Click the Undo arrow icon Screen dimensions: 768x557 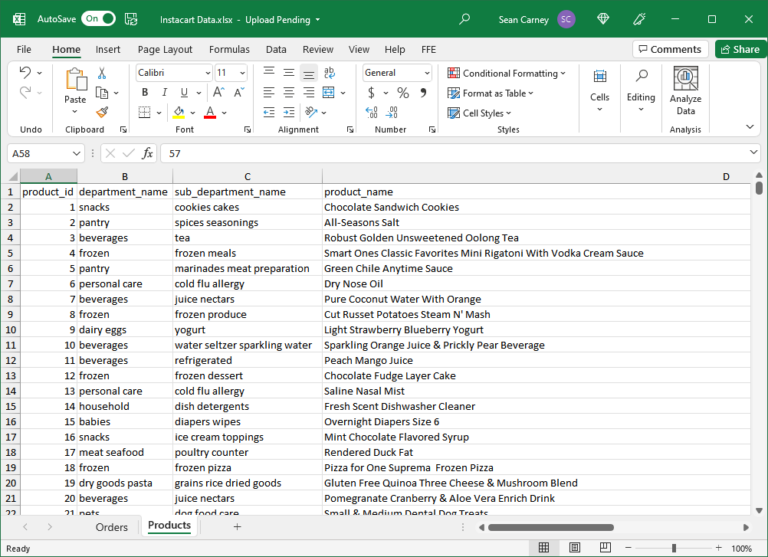(26, 73)
